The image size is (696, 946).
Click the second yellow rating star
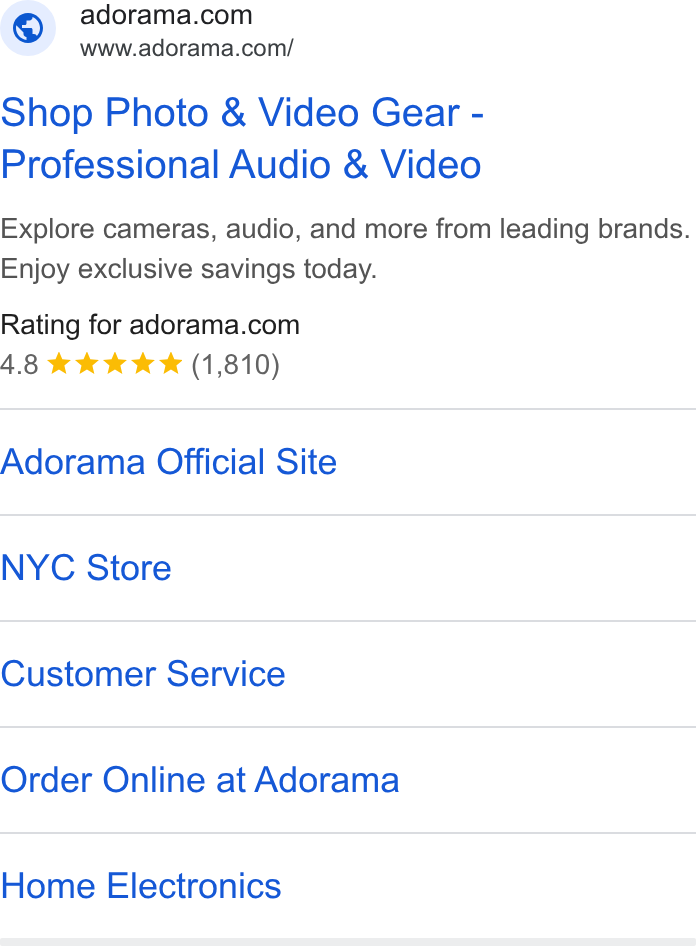pyautogui.click(x=86, y=364)
